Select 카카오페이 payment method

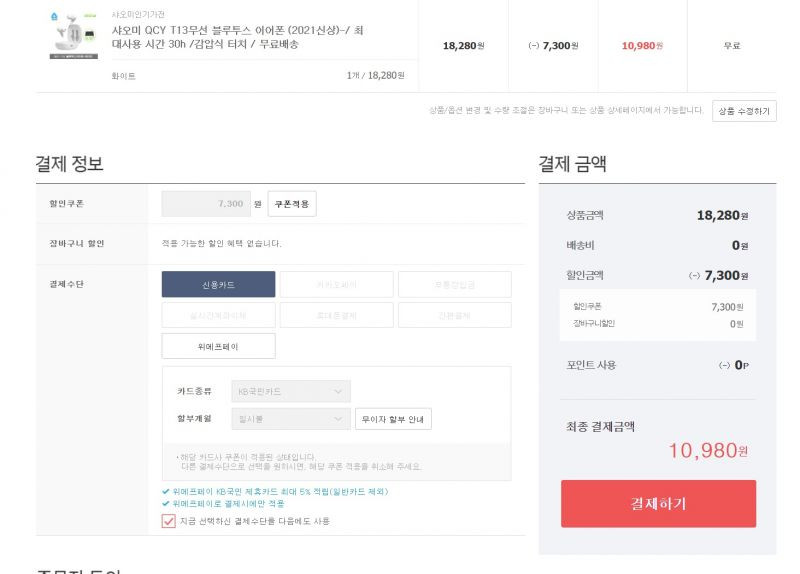pyautogui.click(x=337, y=285)
